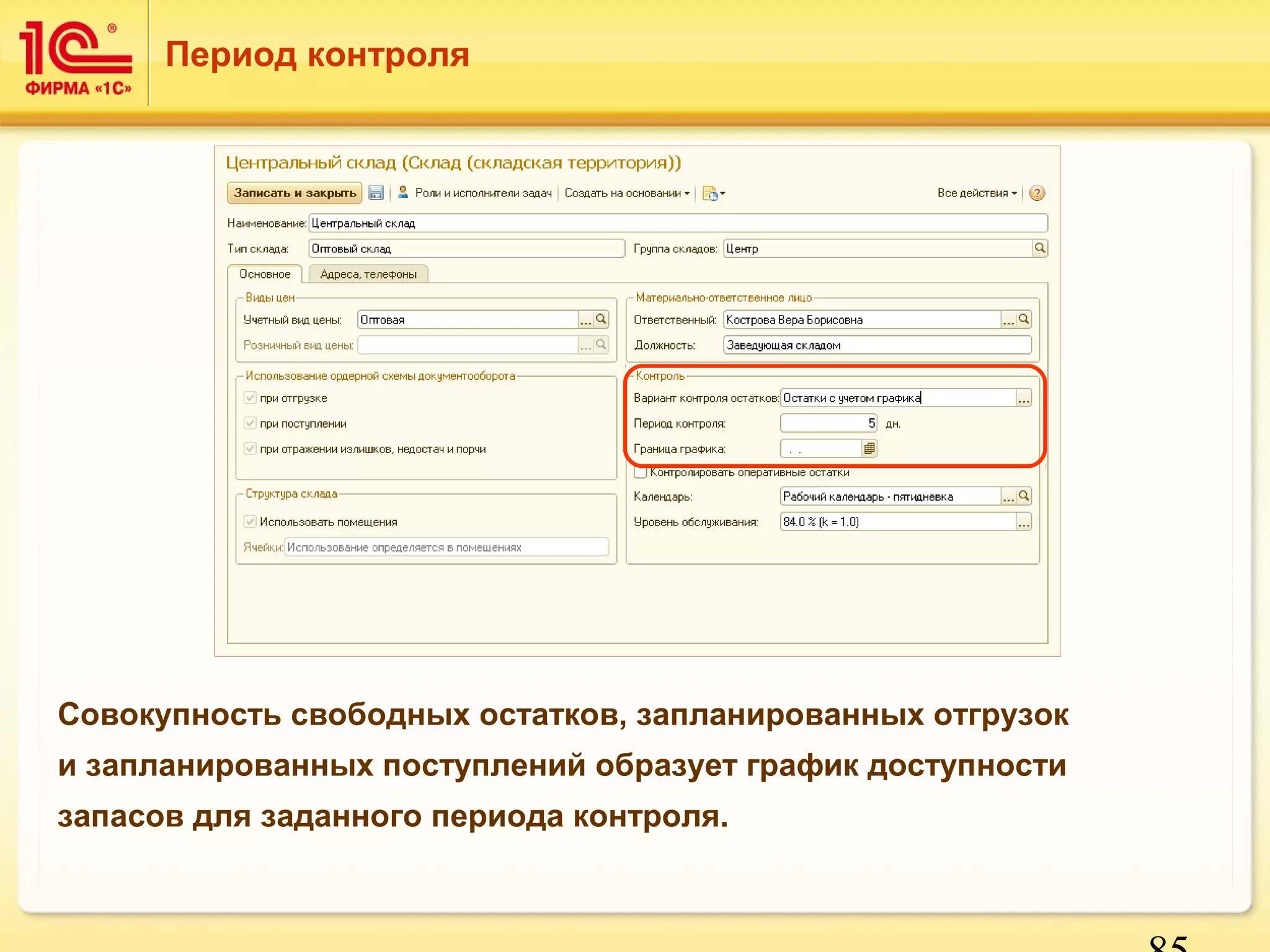
Task: Toggle the при поступлении checkbox
Action: [x=250, y=423]
